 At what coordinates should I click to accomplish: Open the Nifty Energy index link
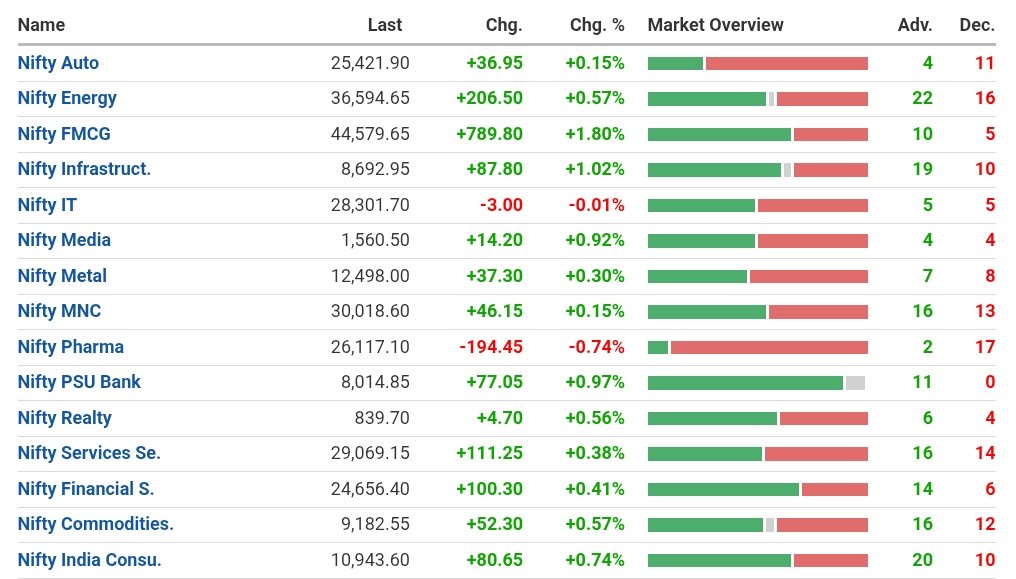coord(67,98)
